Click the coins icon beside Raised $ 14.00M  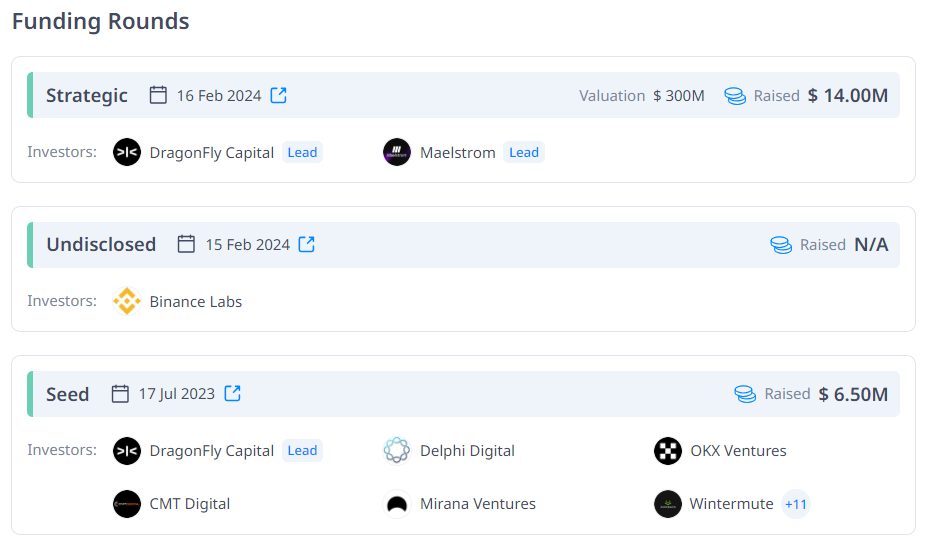pyautogui.click(x=735, y=96)
